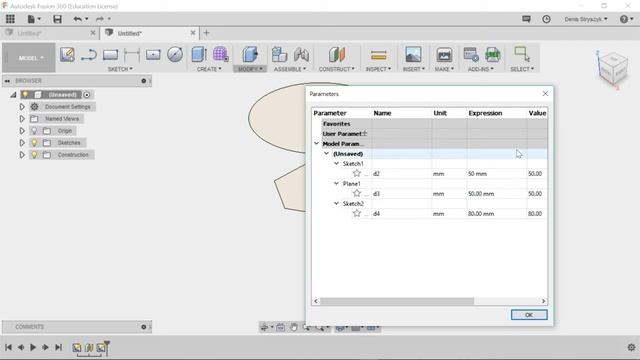Click the Joint assemble icon
This screenshot has height=360, width=640.
coord(301,54)
